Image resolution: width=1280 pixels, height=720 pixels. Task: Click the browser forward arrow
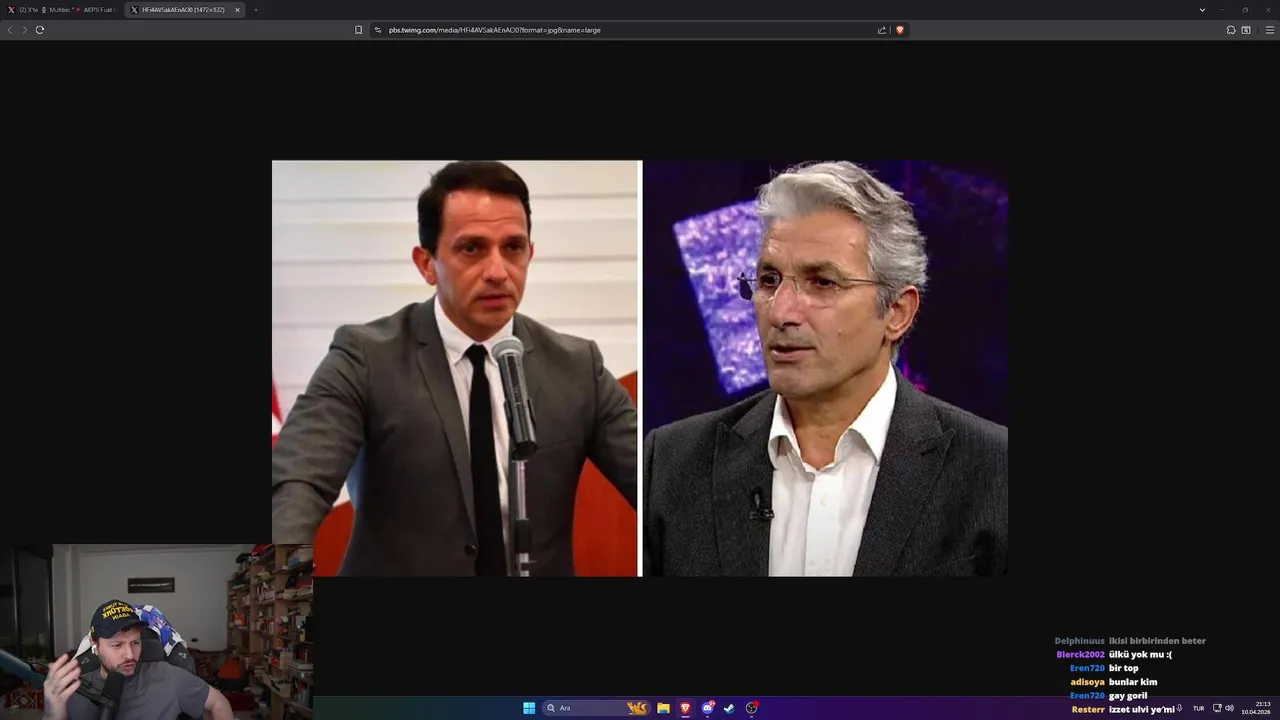pyautogui.click(x=25, y=30)
